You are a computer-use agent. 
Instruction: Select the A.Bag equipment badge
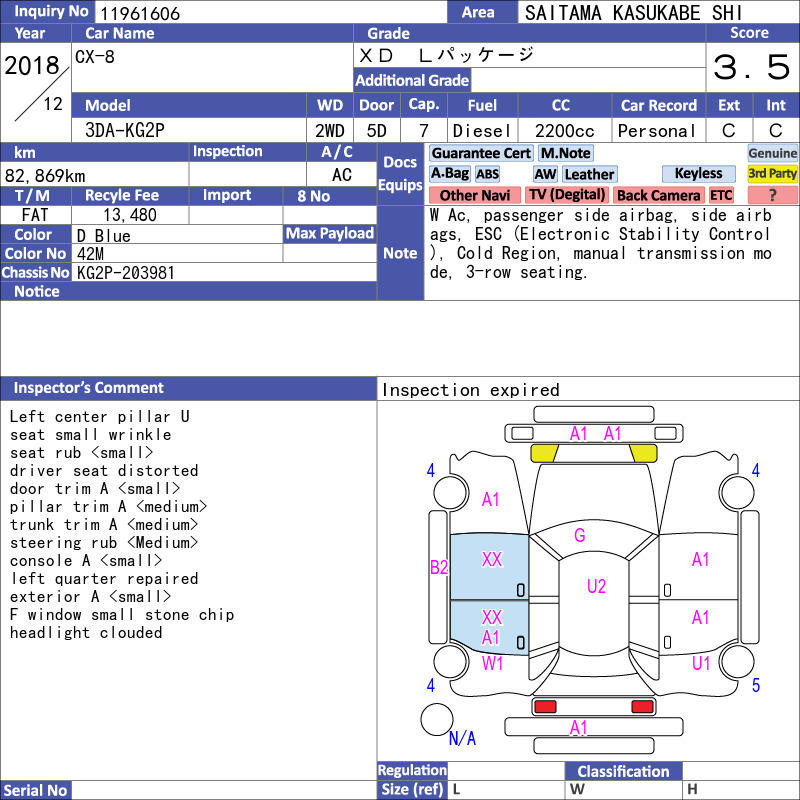449,173
